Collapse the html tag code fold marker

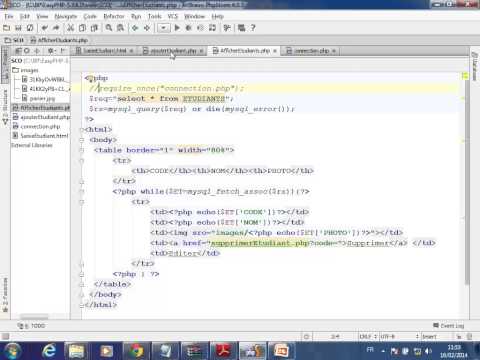pos(82,129)
